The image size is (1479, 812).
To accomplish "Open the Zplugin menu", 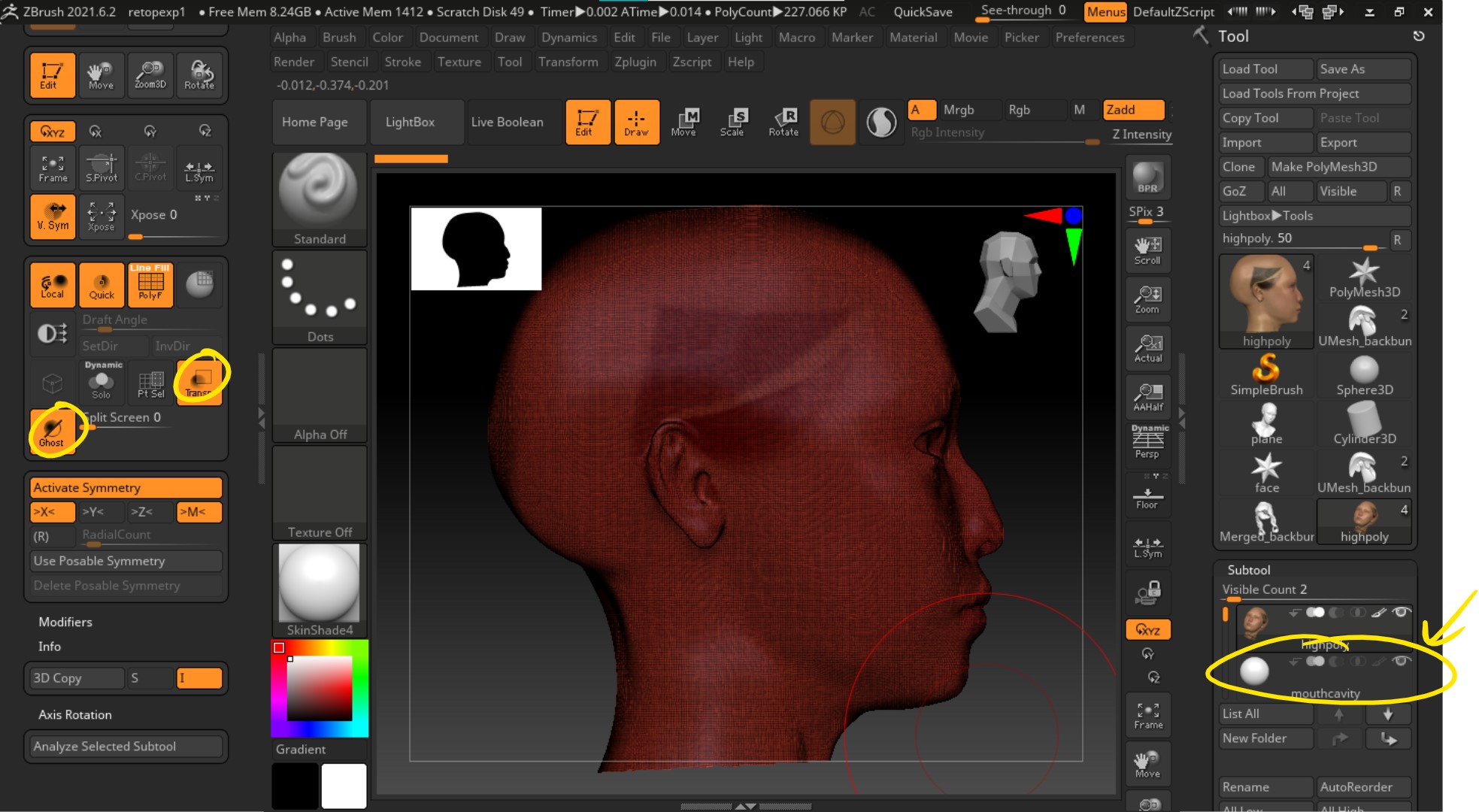I will [636, 62].
